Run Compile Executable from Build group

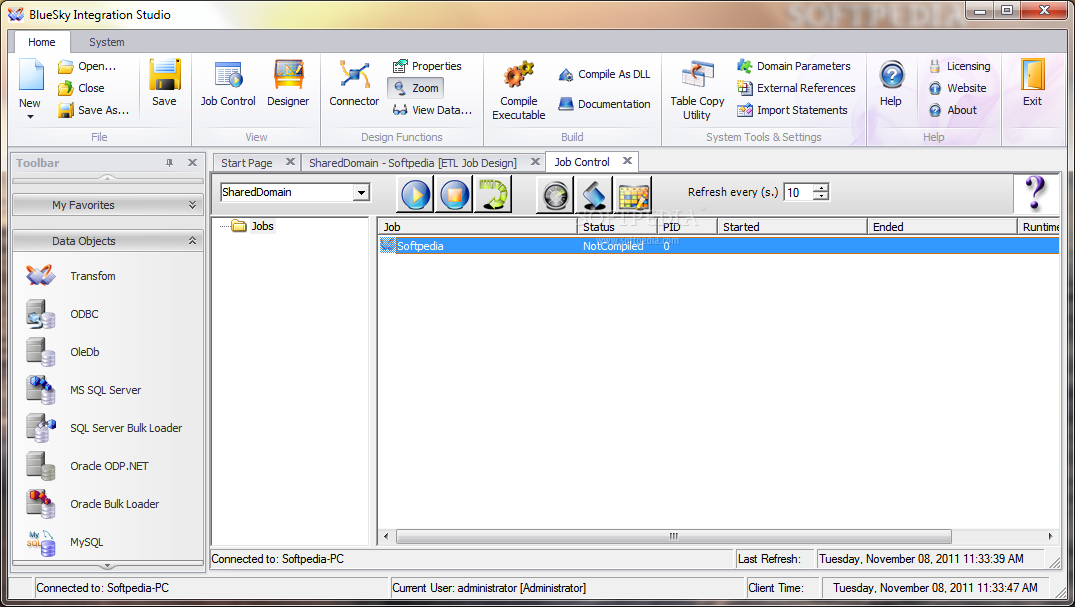(x=518, y=91)
